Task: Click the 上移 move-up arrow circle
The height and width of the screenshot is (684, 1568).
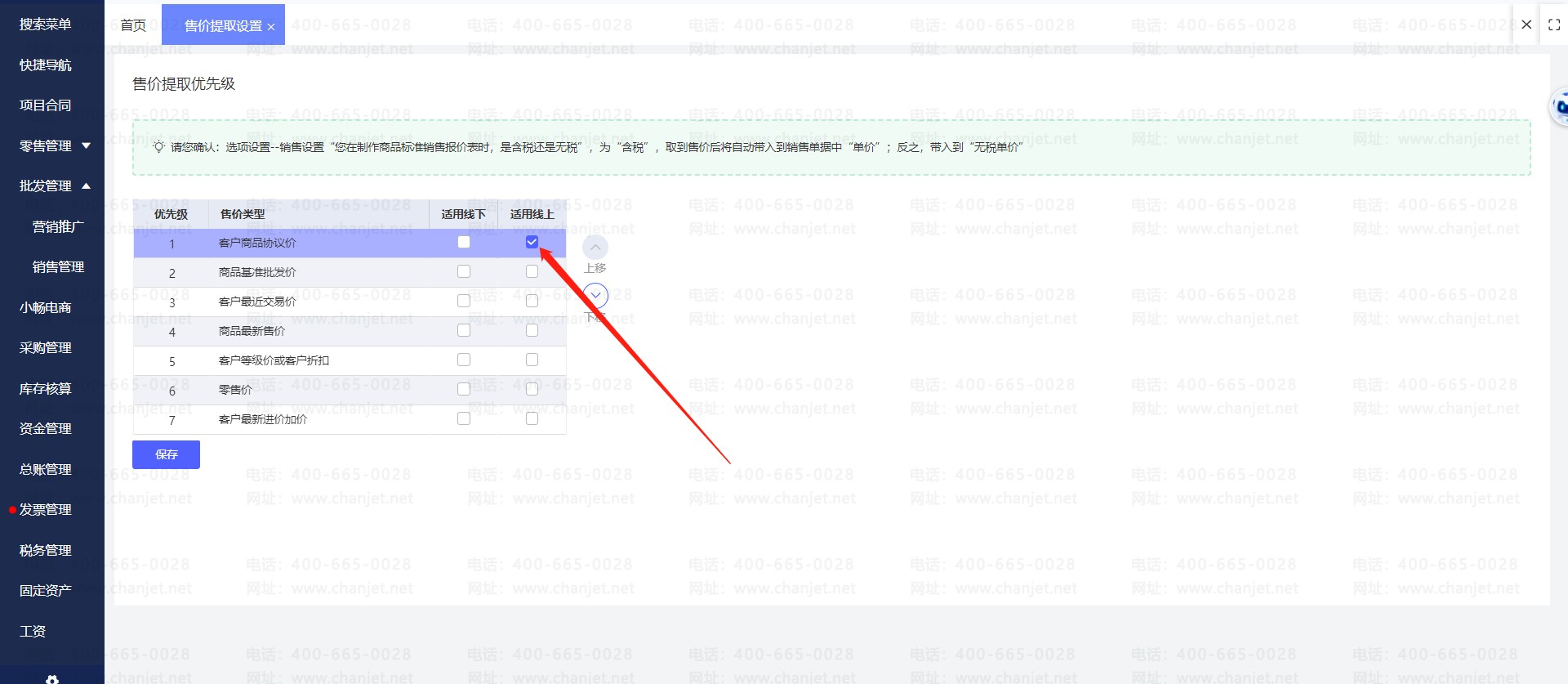Action: point(595,247)
